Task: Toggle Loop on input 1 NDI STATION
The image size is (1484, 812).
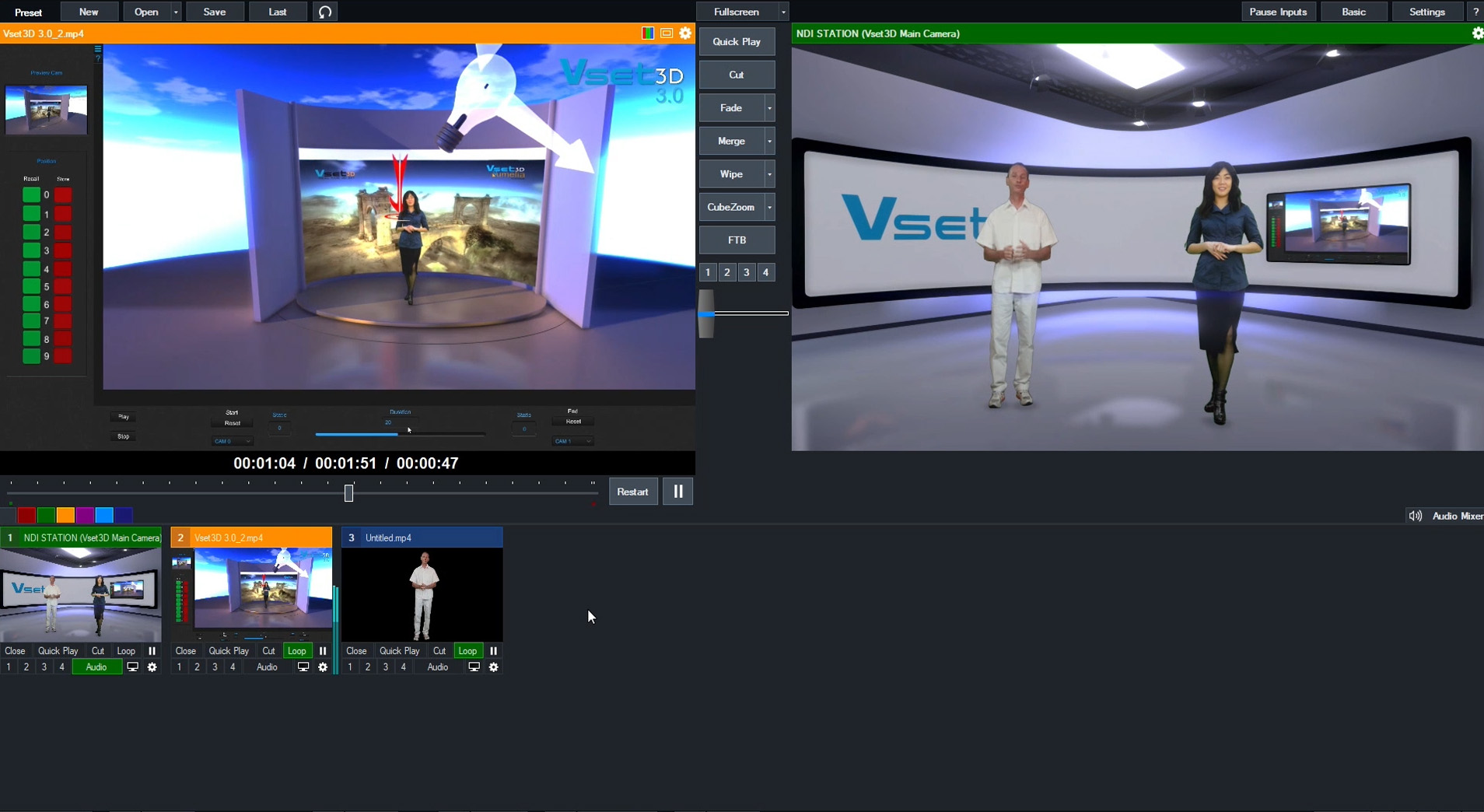Action: pos(126,651)
